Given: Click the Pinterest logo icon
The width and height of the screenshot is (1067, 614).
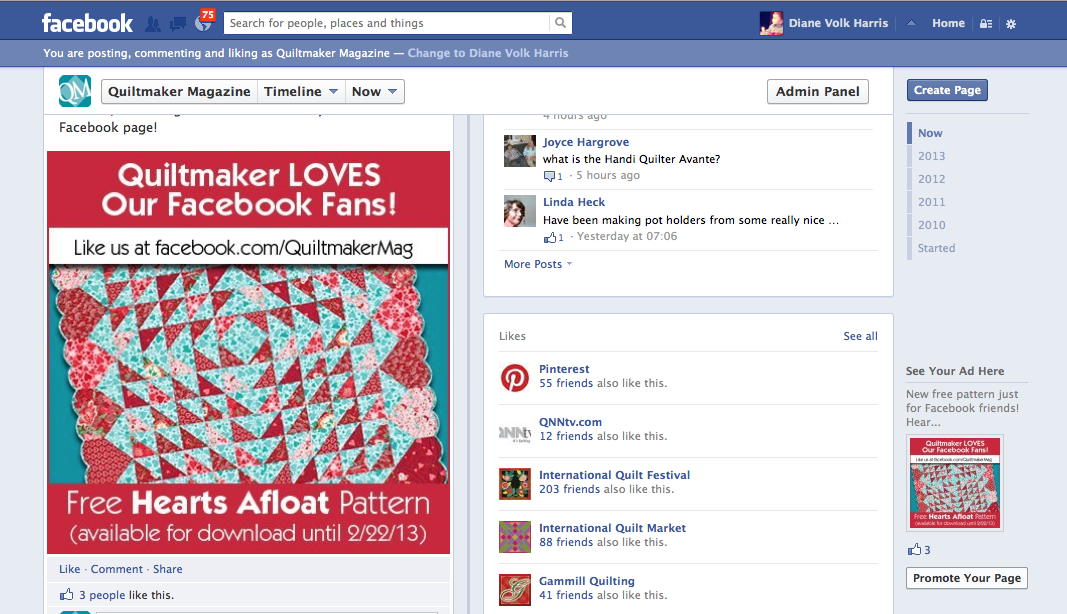Looking at the screenshot, I should point(514,378).
